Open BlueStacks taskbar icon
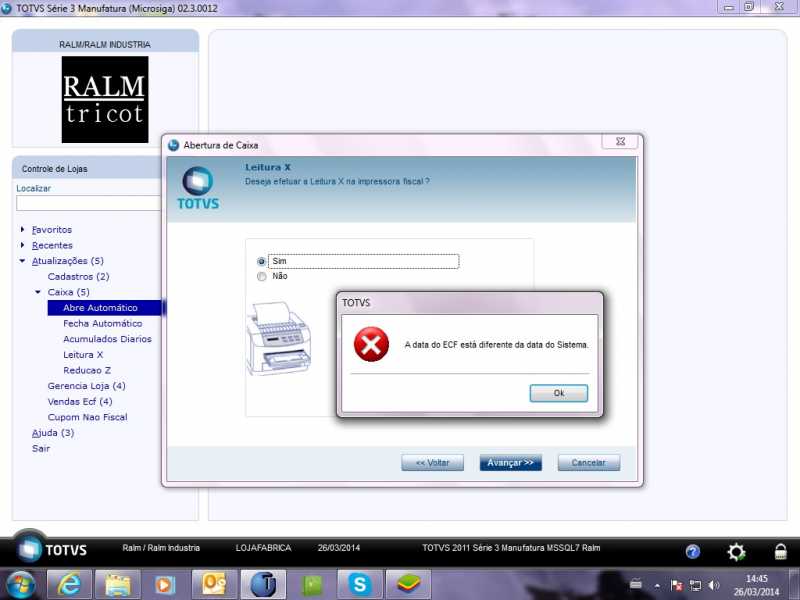The image size is (800, 600). tap(408, 585)
